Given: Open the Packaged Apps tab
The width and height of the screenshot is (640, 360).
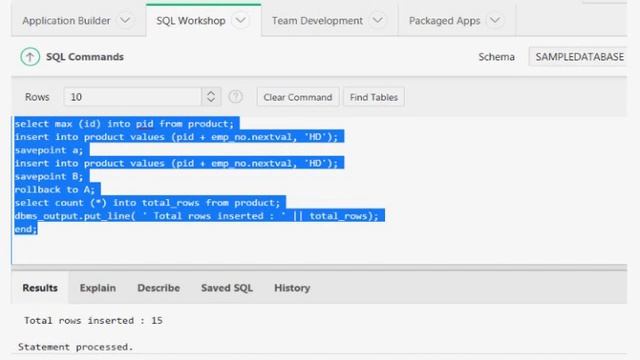Looking at the screenshot, I should (x=444, y=20).
